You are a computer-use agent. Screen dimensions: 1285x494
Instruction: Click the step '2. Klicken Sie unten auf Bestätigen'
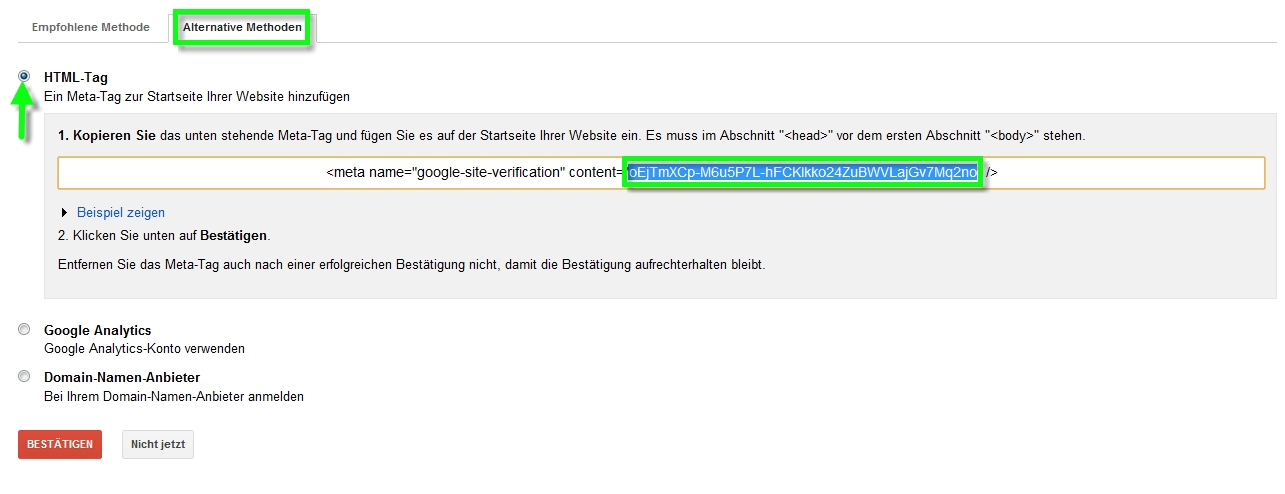tap(164, 236)
